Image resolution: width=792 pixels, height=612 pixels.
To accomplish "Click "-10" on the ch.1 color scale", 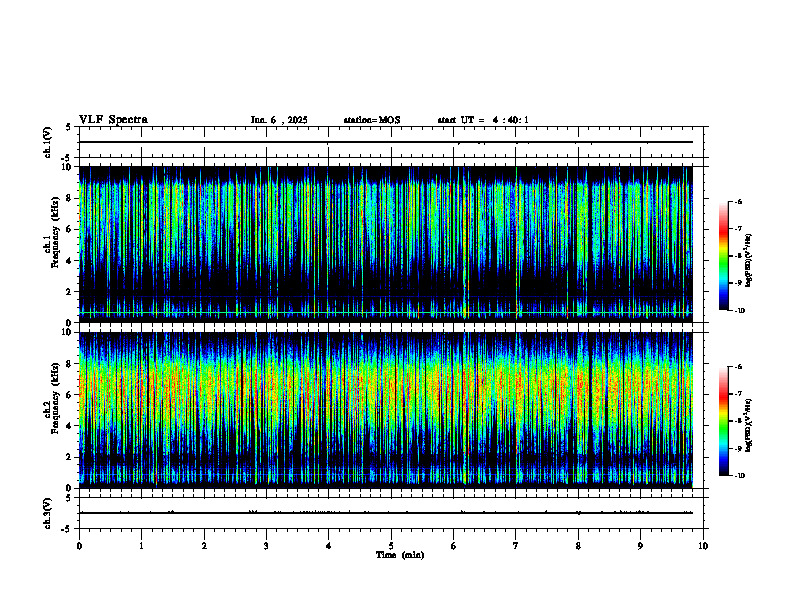I will click(x=739, y=311).
